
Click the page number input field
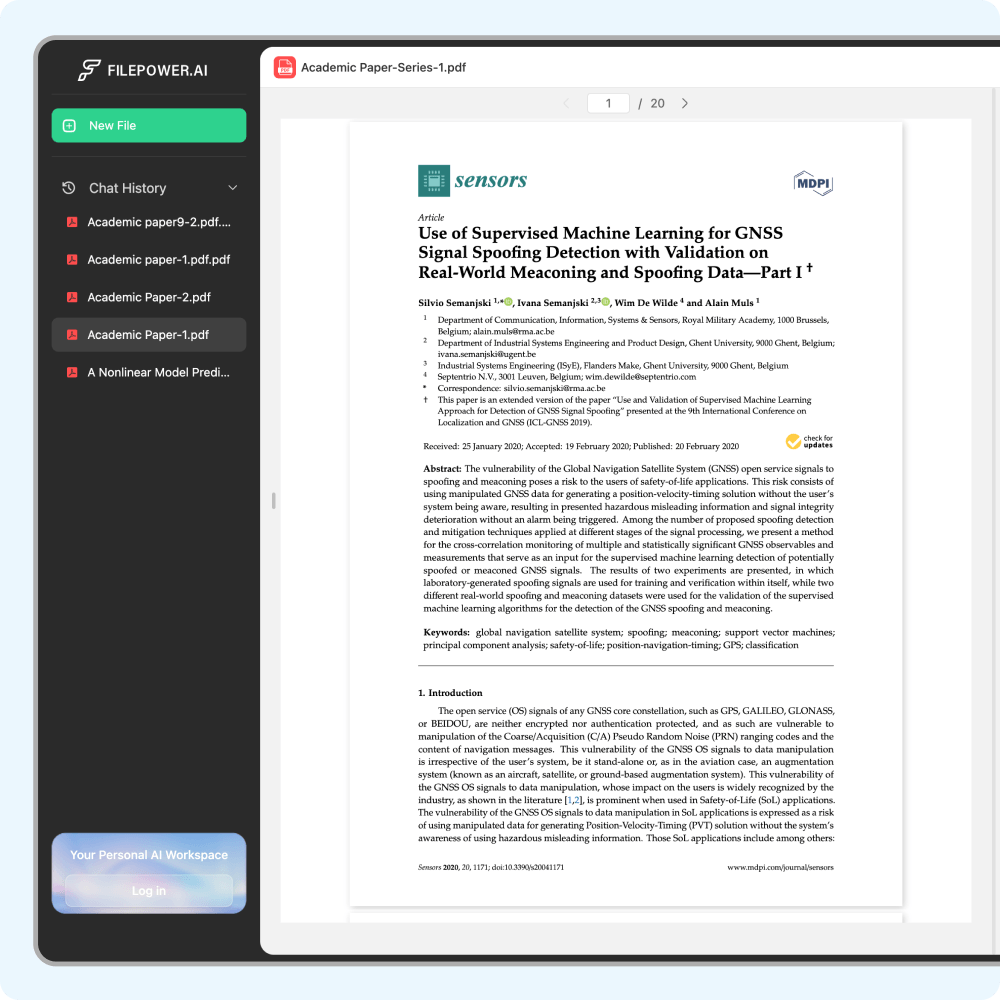[608, 103]
